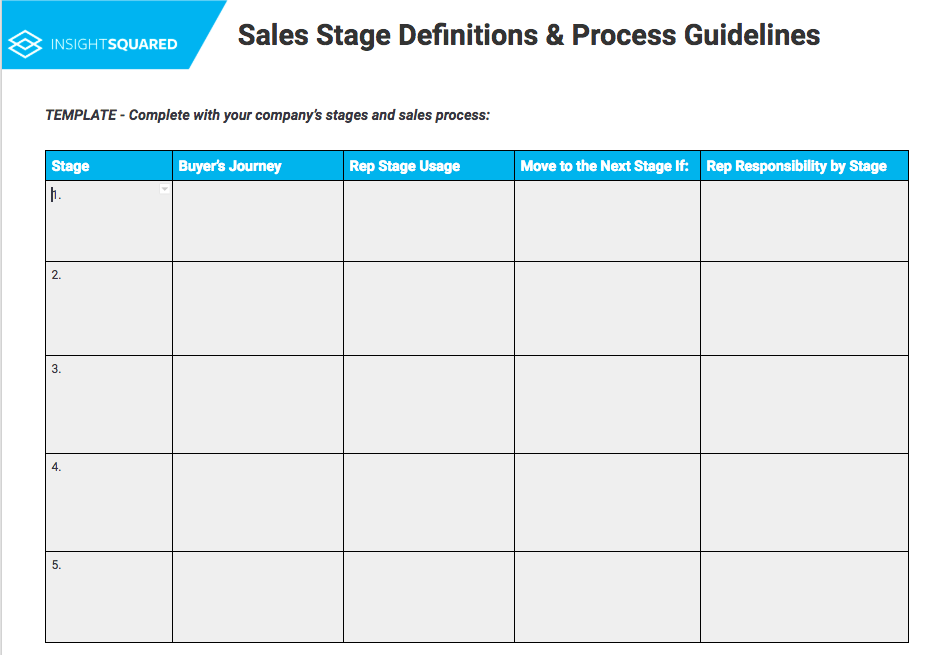This screenshot has height=655, width=952.
Task: Select the Stage column header
Action: (109, 166)
